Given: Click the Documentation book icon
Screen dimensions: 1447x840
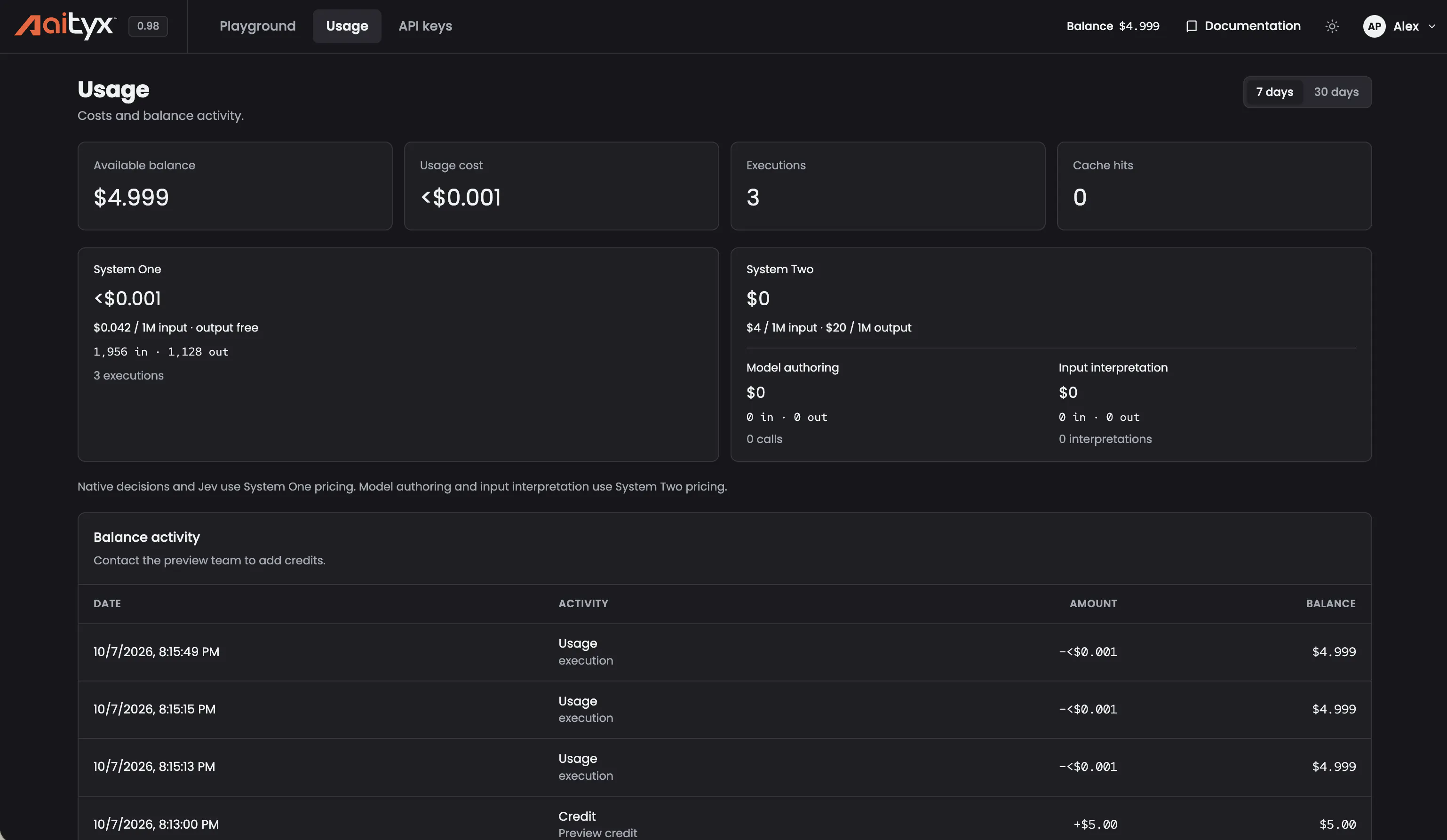Looking at the screenshot, I should [1192, 26].
